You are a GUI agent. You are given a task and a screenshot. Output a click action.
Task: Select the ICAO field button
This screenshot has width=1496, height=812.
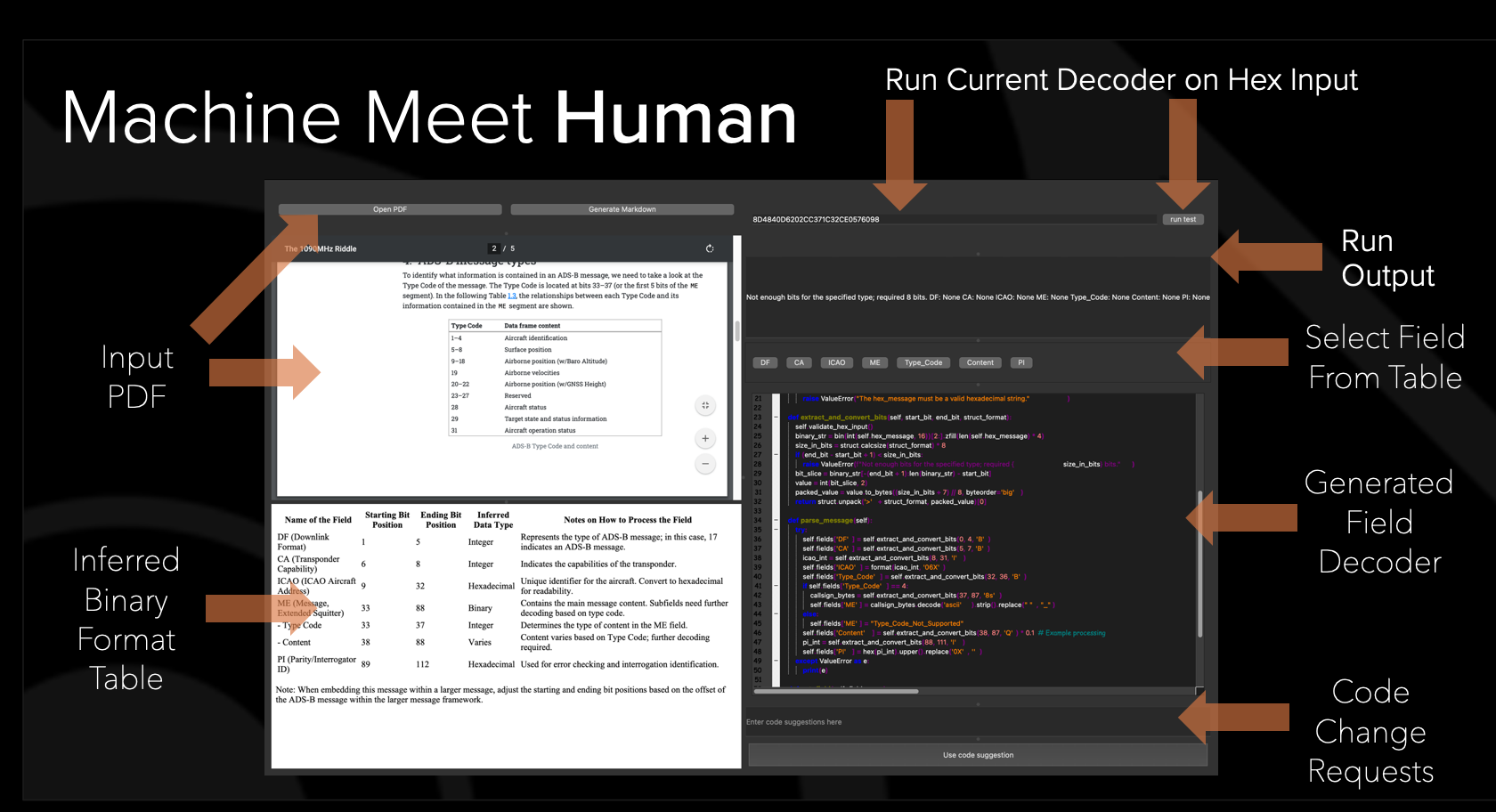click(836, 362)
